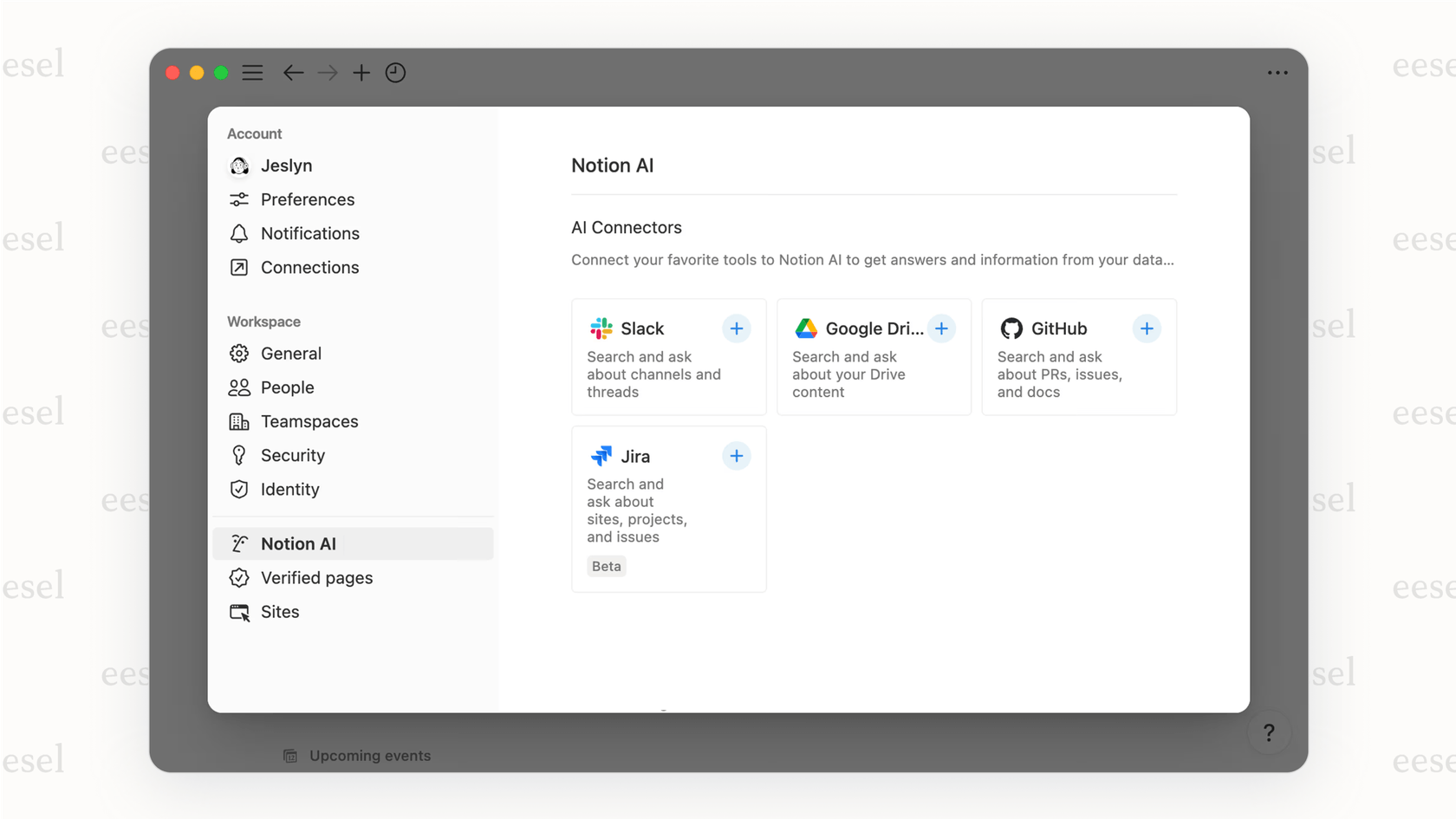Open the Security settings section
1456x819 pixels.
tap(293, 455)
